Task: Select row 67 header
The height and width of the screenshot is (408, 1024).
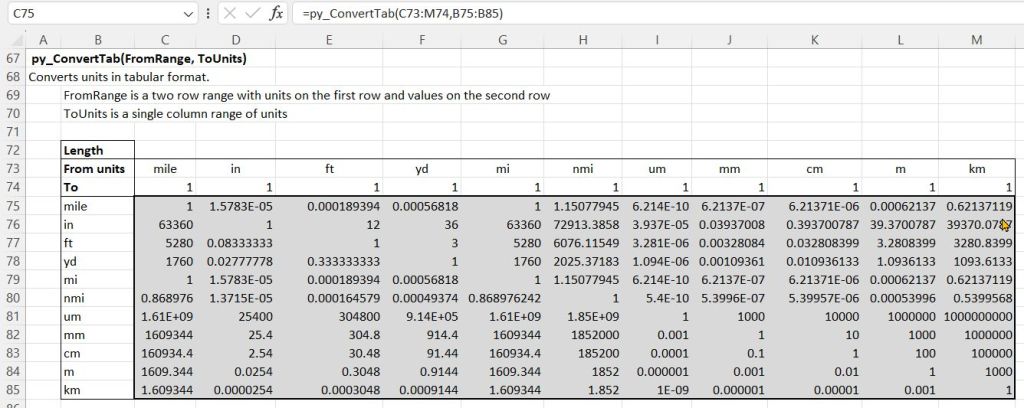Action: pyautogui.click(x=13, y=59)
